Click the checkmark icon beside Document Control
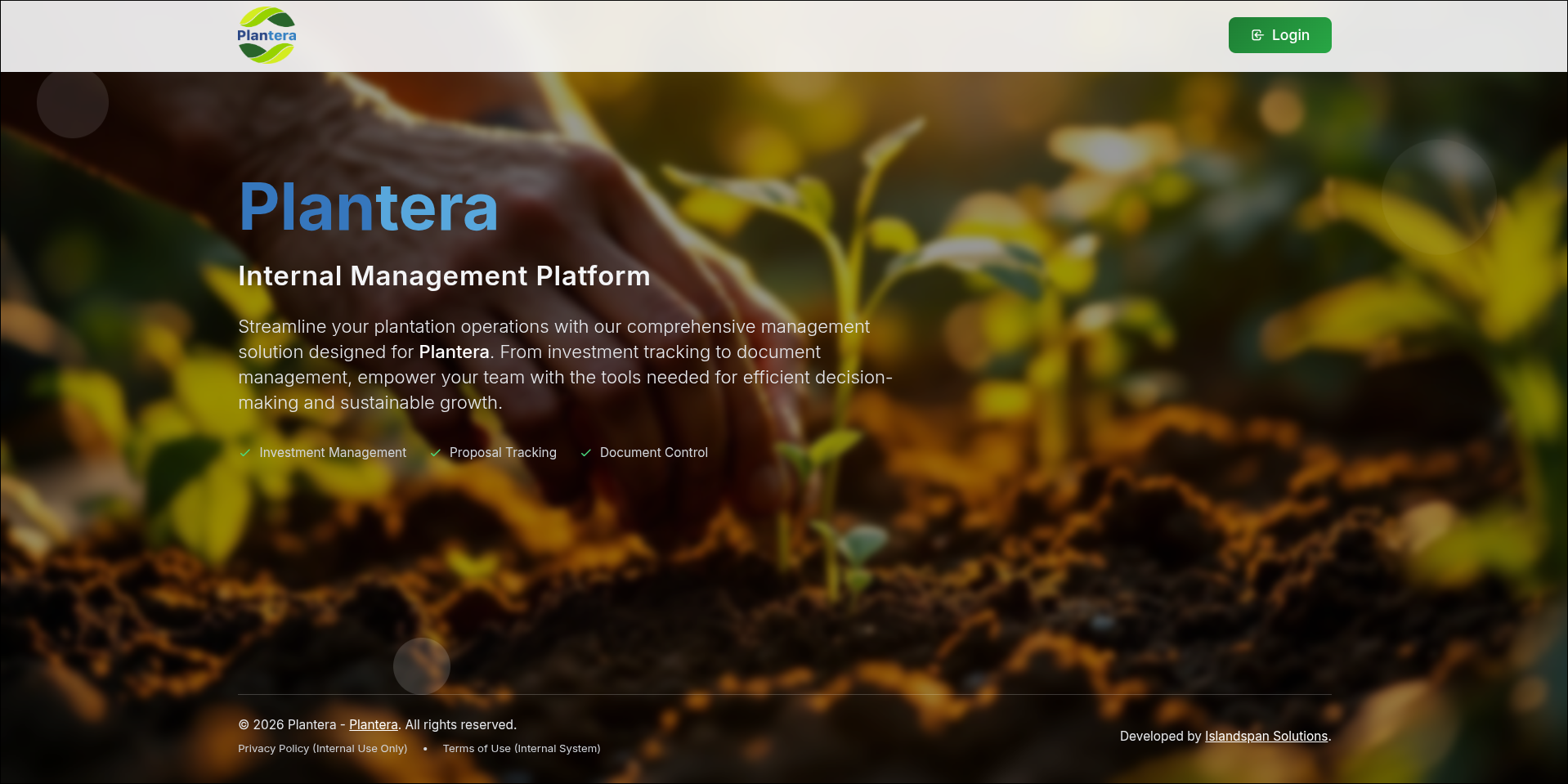 coord(585,453)
